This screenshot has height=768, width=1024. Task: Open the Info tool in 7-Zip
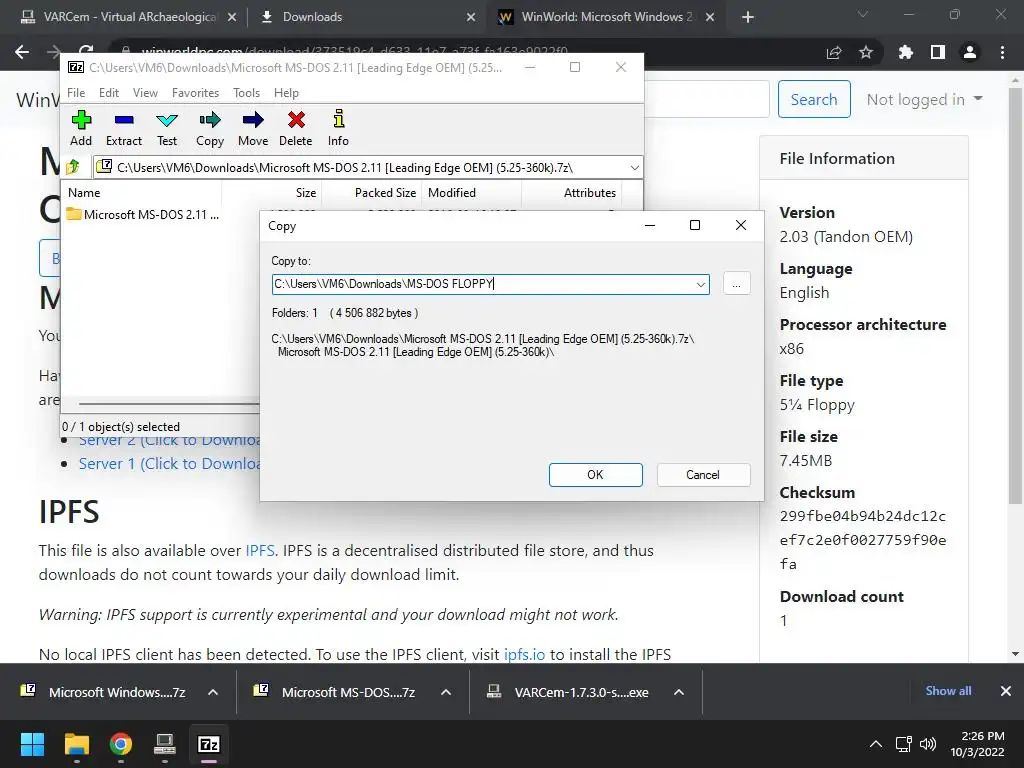coord(338,129)
